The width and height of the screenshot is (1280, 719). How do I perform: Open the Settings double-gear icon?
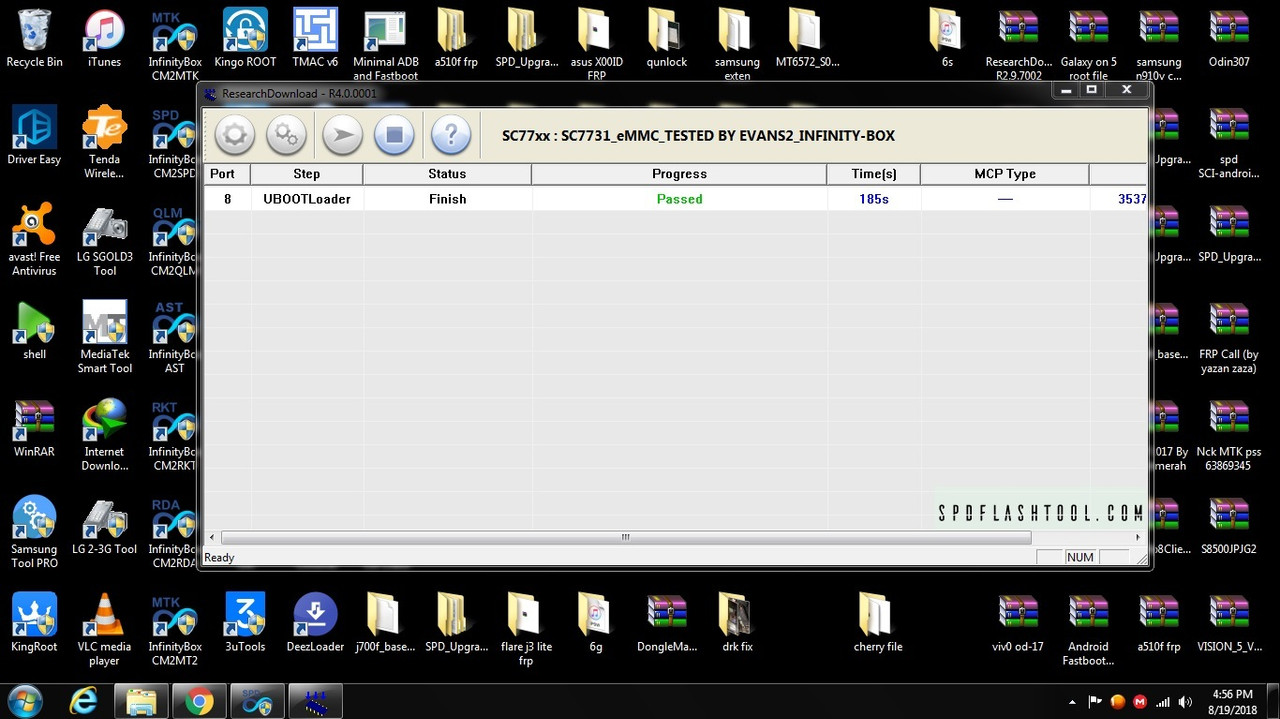(x=286, y=135)
